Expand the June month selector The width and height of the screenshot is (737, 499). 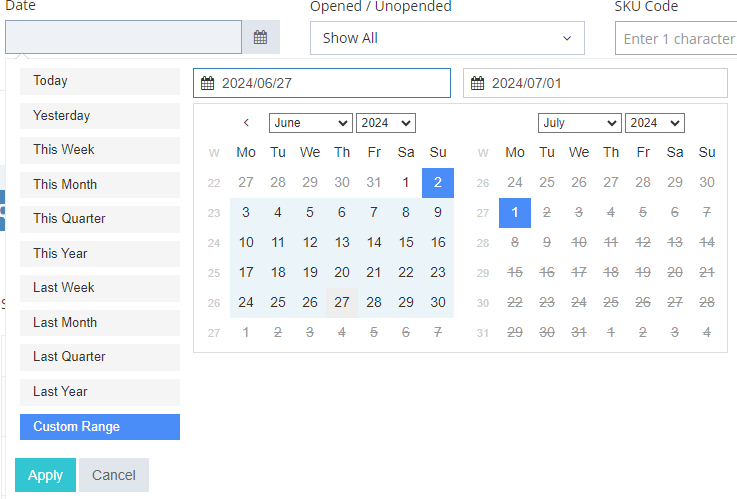click(x=310, y=123)
